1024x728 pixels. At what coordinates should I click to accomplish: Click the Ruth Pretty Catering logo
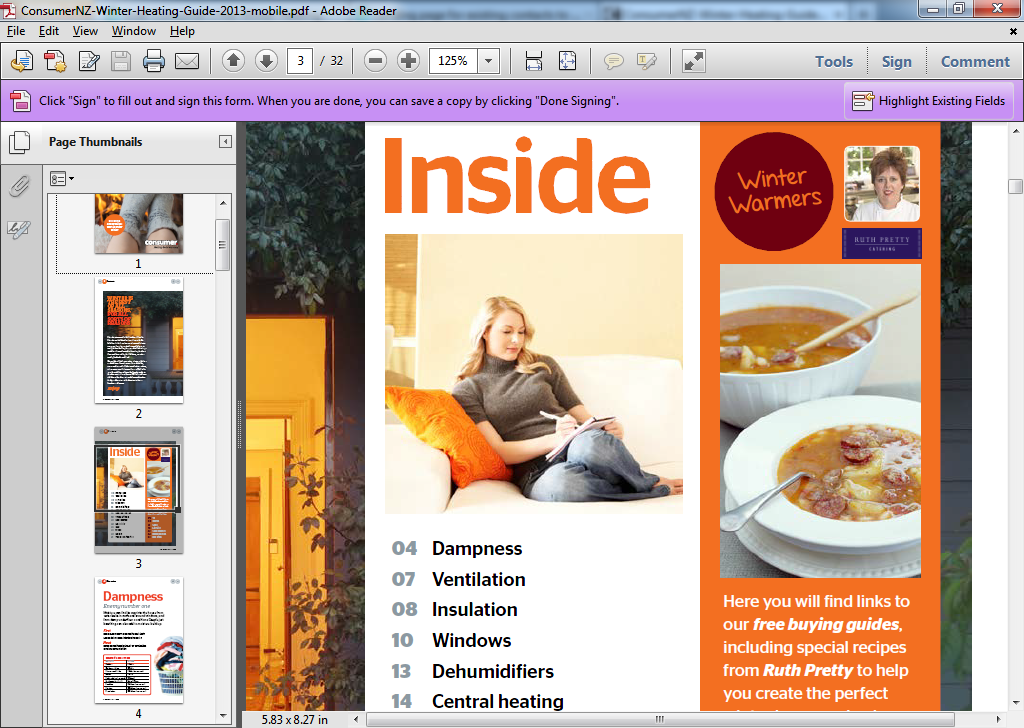pyautogui.click(x=882, y=244)
